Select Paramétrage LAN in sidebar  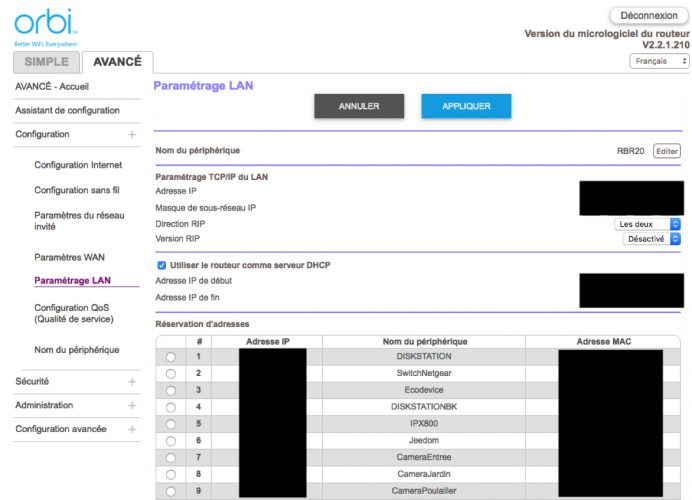[x=72, y=281]
